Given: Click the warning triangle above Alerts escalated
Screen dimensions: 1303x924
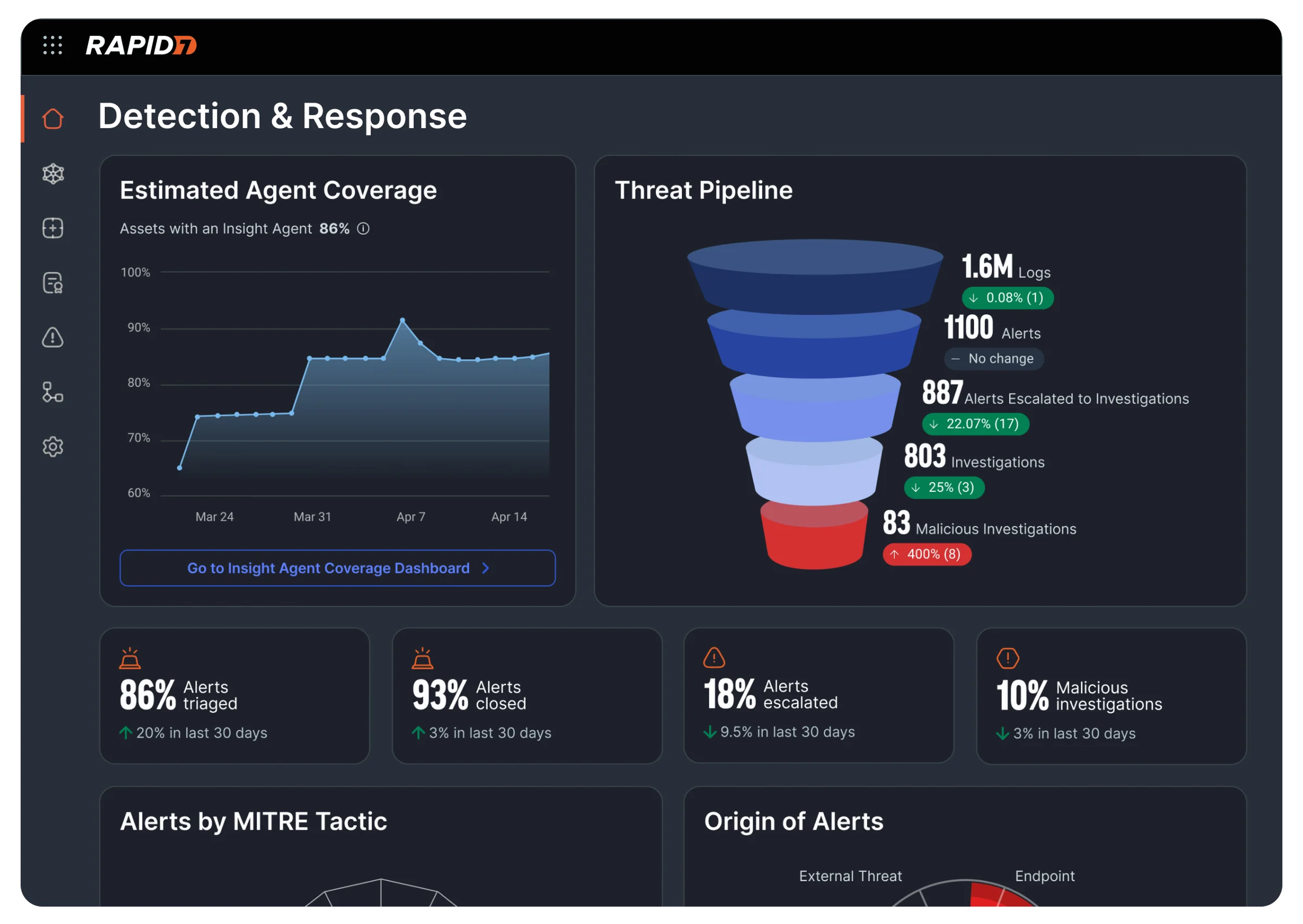Looking at the screenshot, I should [714, 658].
